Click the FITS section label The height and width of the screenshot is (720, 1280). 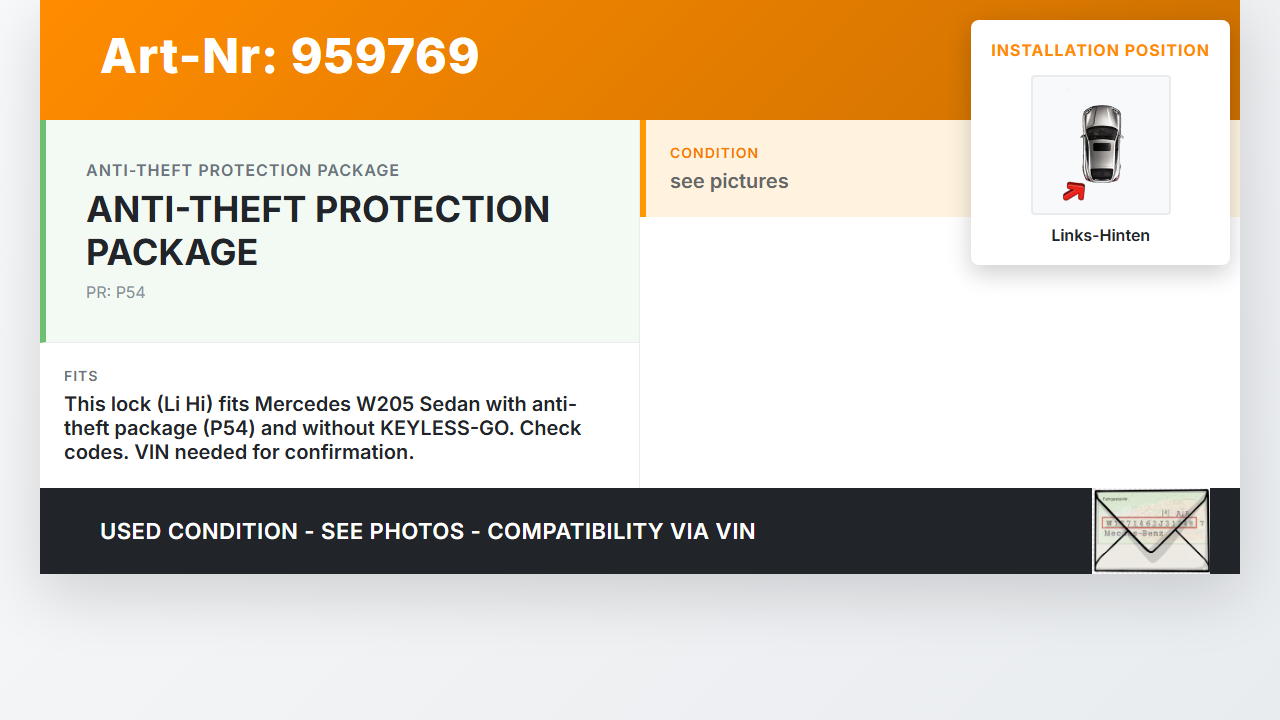pos(81,377)
